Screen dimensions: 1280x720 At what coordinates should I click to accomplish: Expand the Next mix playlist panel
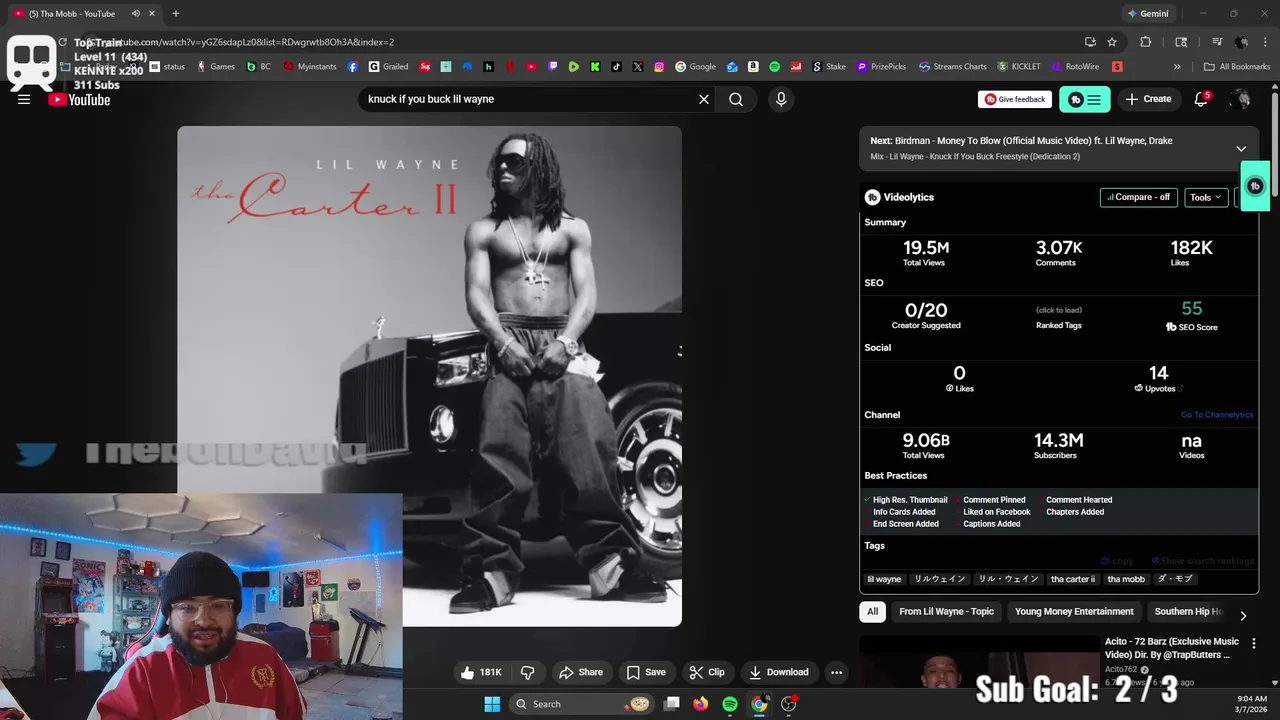tap(1241, 148)
